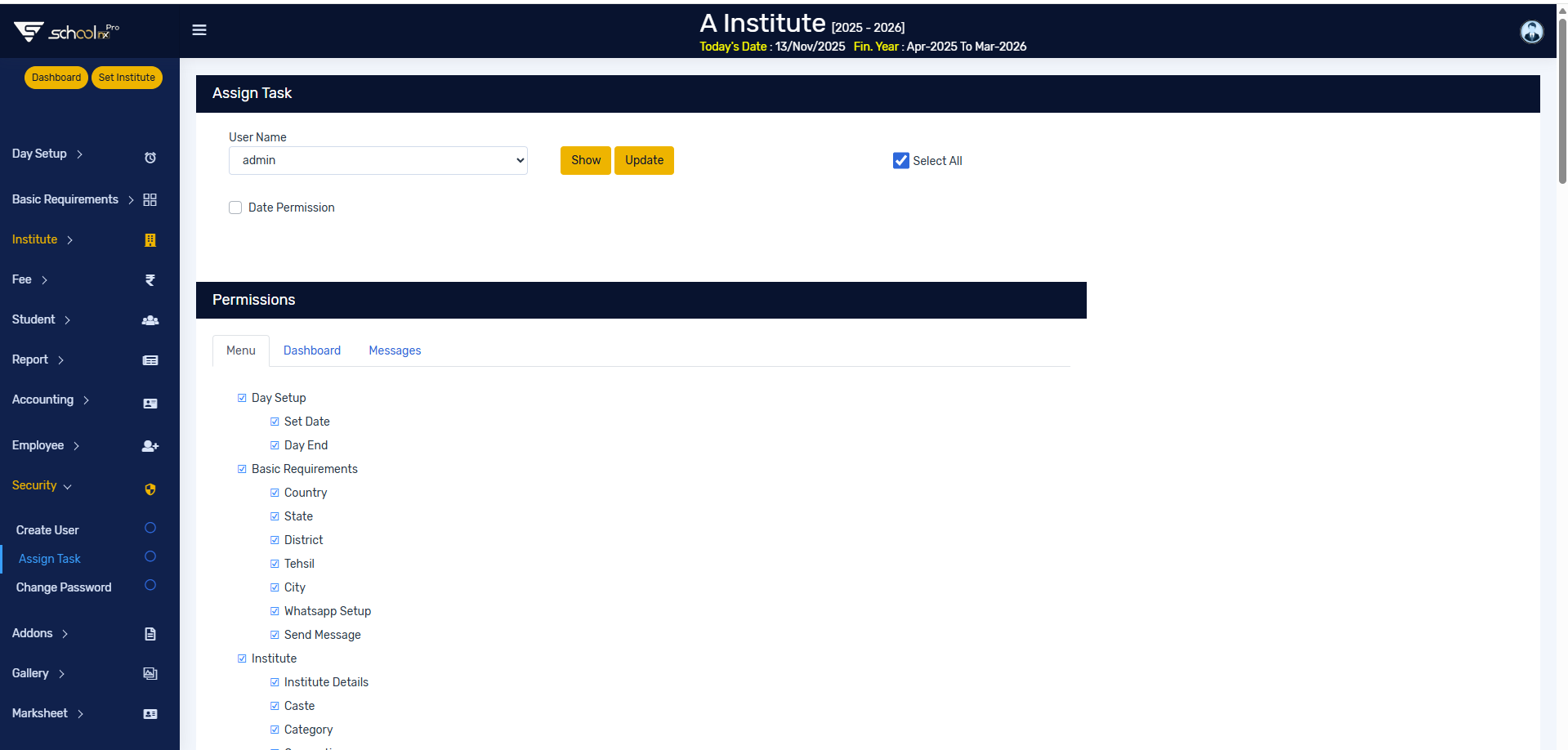The width and height of the screenshot is (1568, 750).
Task: Expand the Employee sidebar menu
Action: 46,445
